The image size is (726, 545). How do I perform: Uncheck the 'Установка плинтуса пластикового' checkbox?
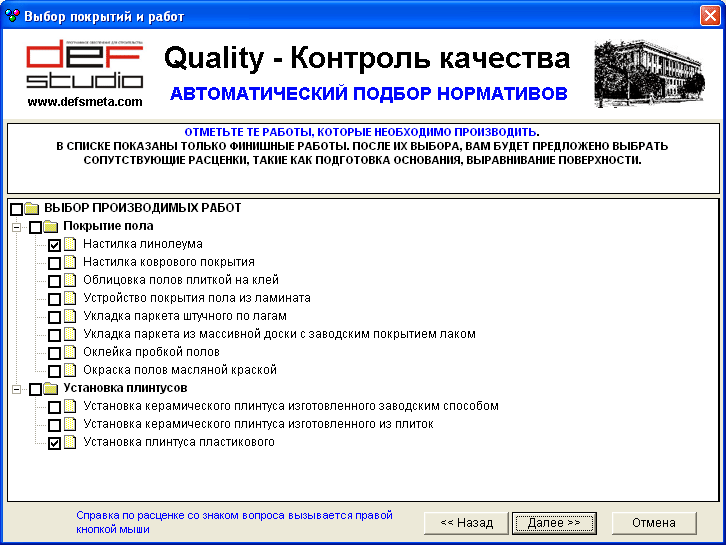point(55,443)
